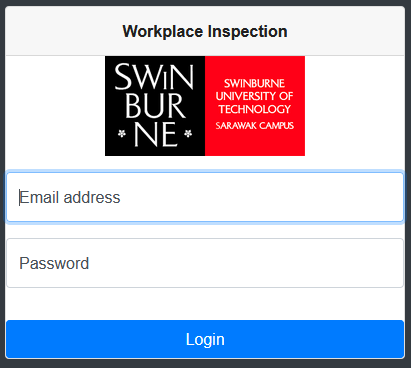Click the NE letters in the logo
The image size is (411, 368).
(x=156, y=134)
